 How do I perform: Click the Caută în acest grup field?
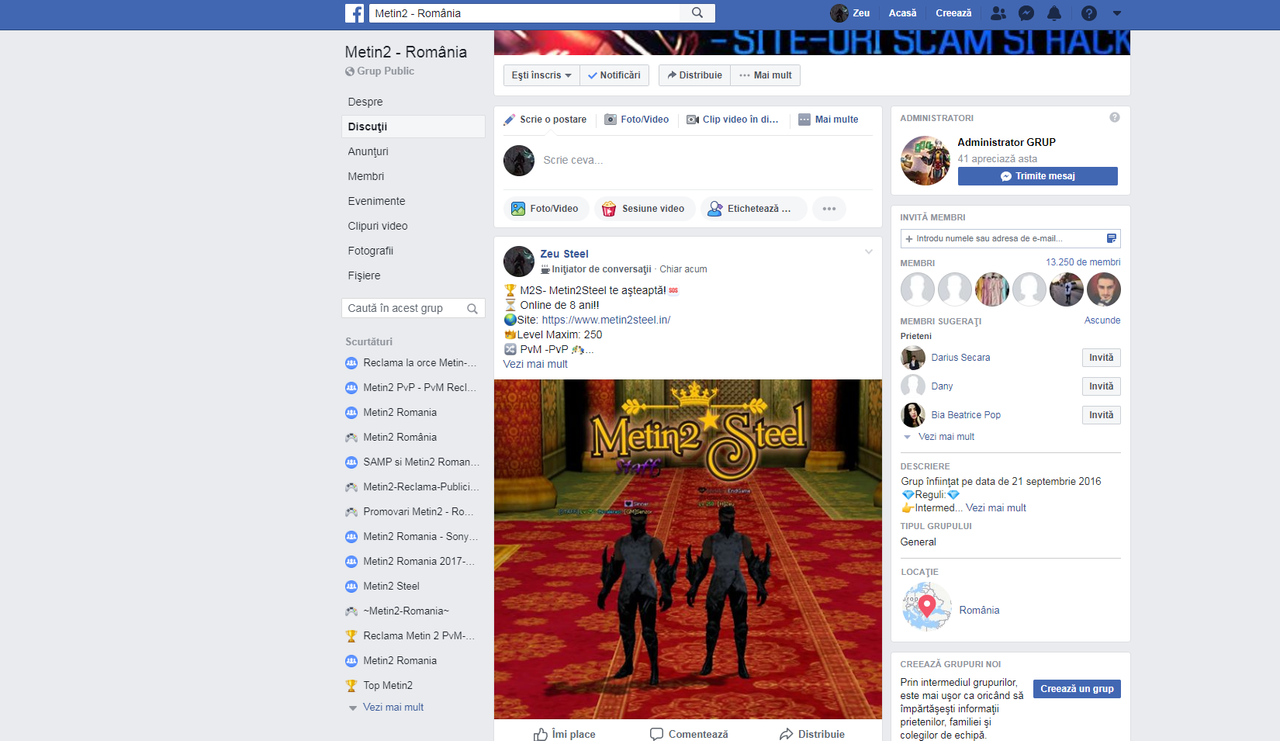(402, 308)
